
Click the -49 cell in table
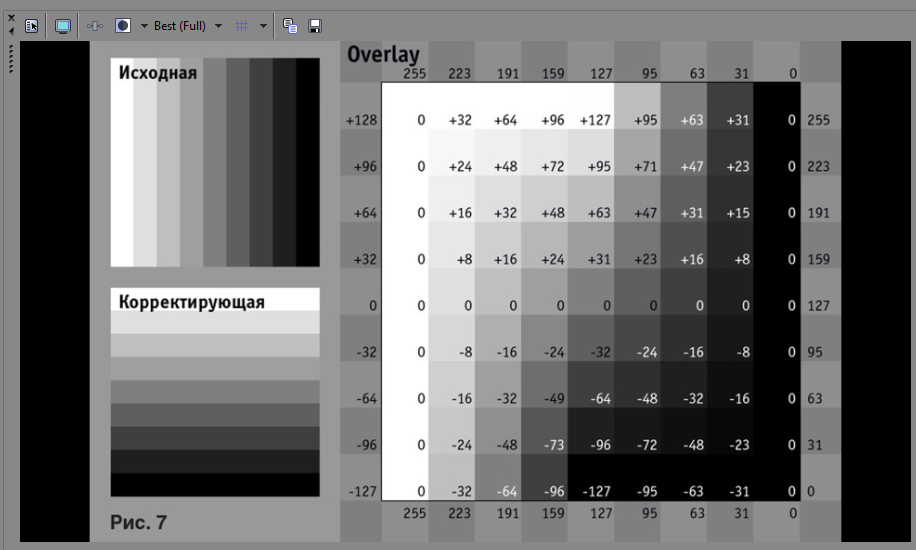[554, 399]
